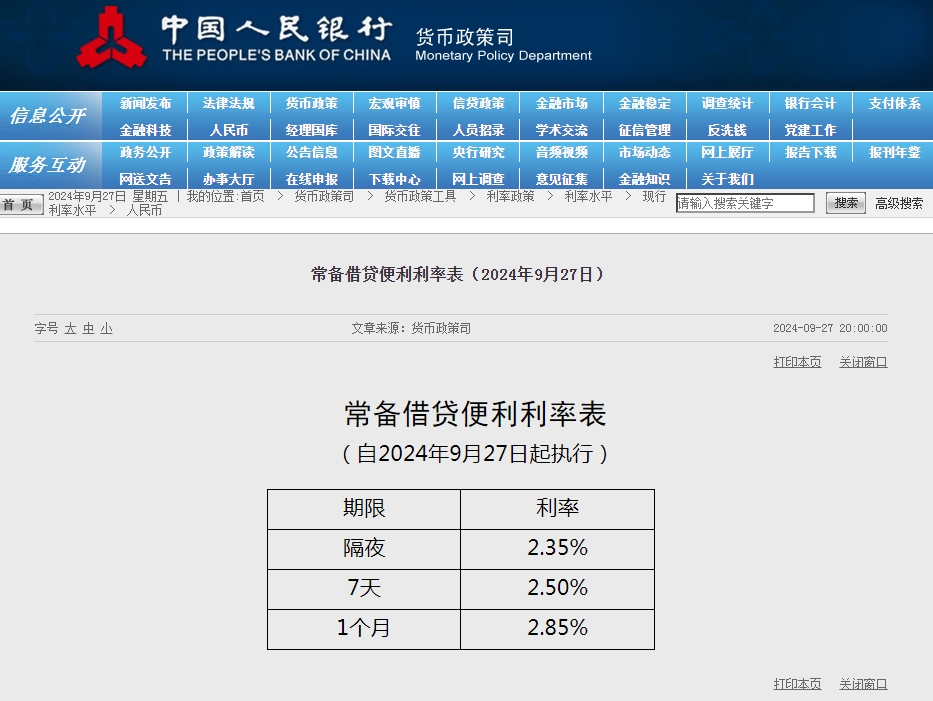
Task: Open the 网上调查 menu item
Action: point(478,179)
